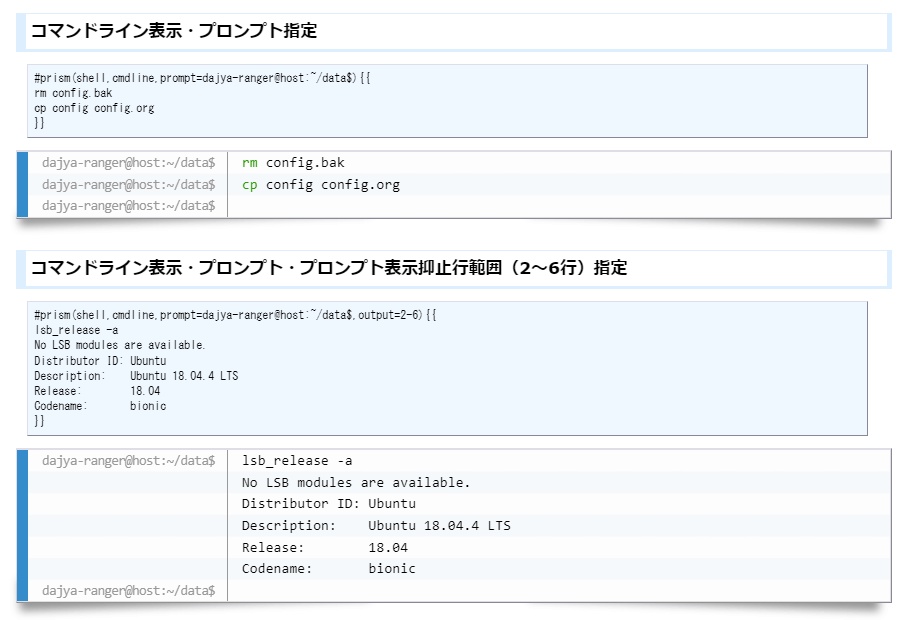Select the Distributor ID: Ubuntu output line
This screenshot has width=910, height=620.
pos(100,360)
